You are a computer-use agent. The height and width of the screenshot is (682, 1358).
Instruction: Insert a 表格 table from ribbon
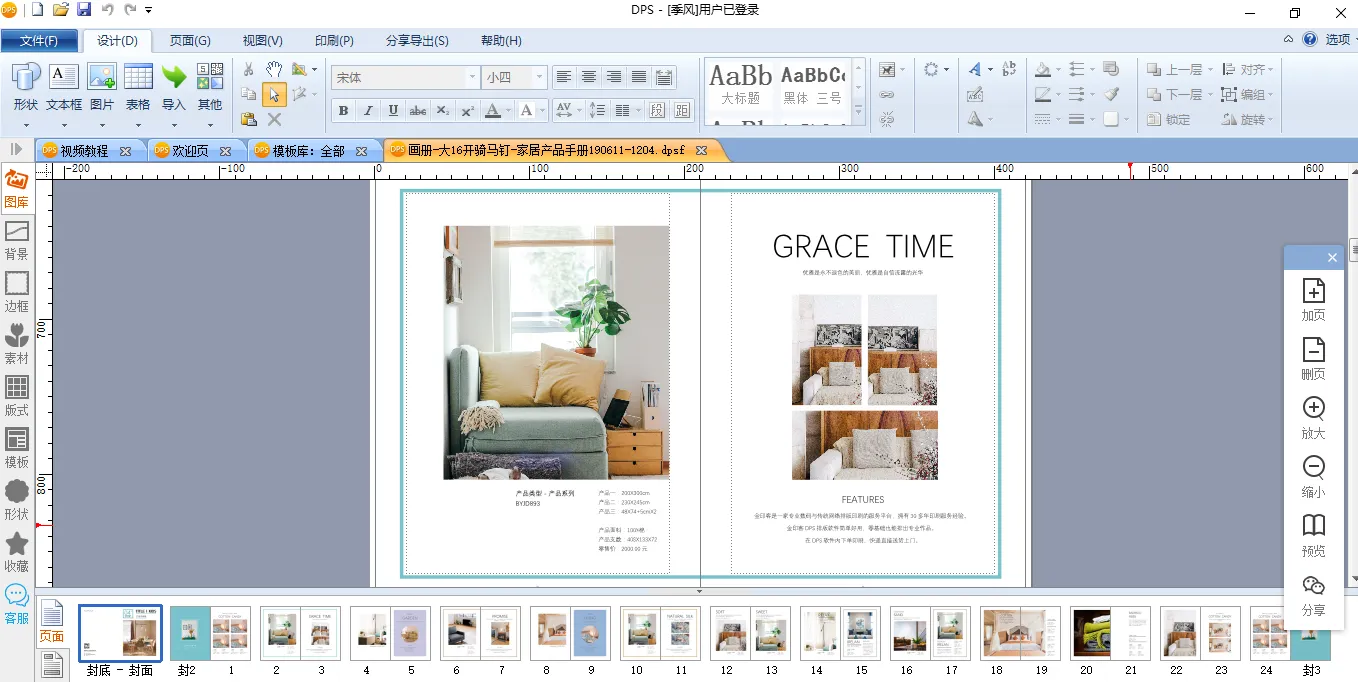[x=138, y=86]
